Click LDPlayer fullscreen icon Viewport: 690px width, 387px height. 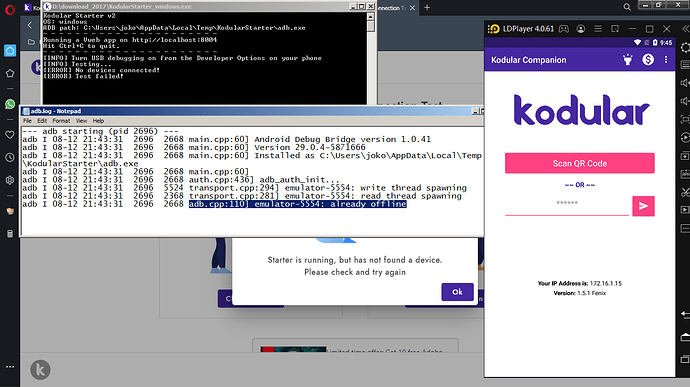(685, 119)
